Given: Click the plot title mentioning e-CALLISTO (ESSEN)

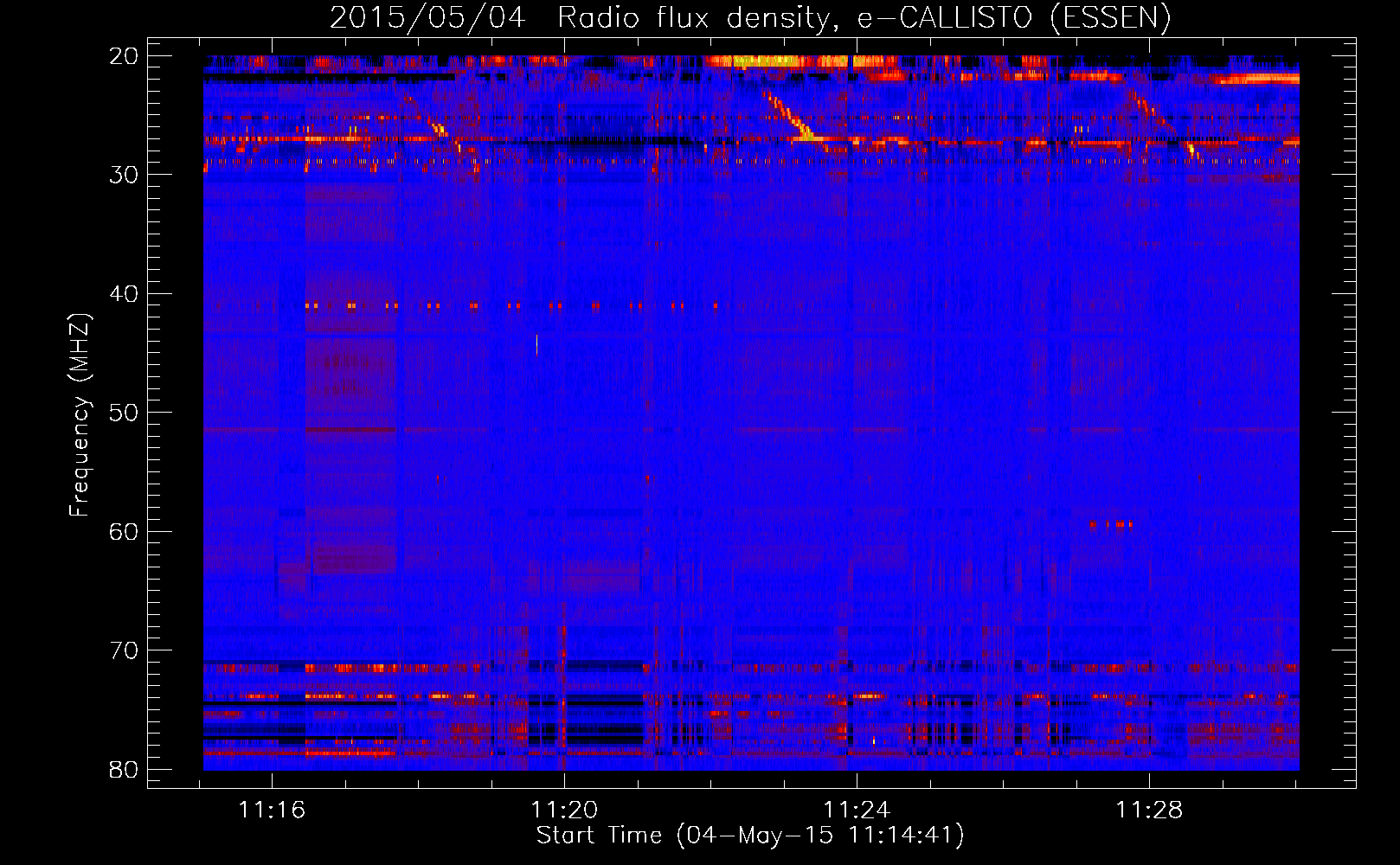Looking at the screenshot, I should 750,17.
